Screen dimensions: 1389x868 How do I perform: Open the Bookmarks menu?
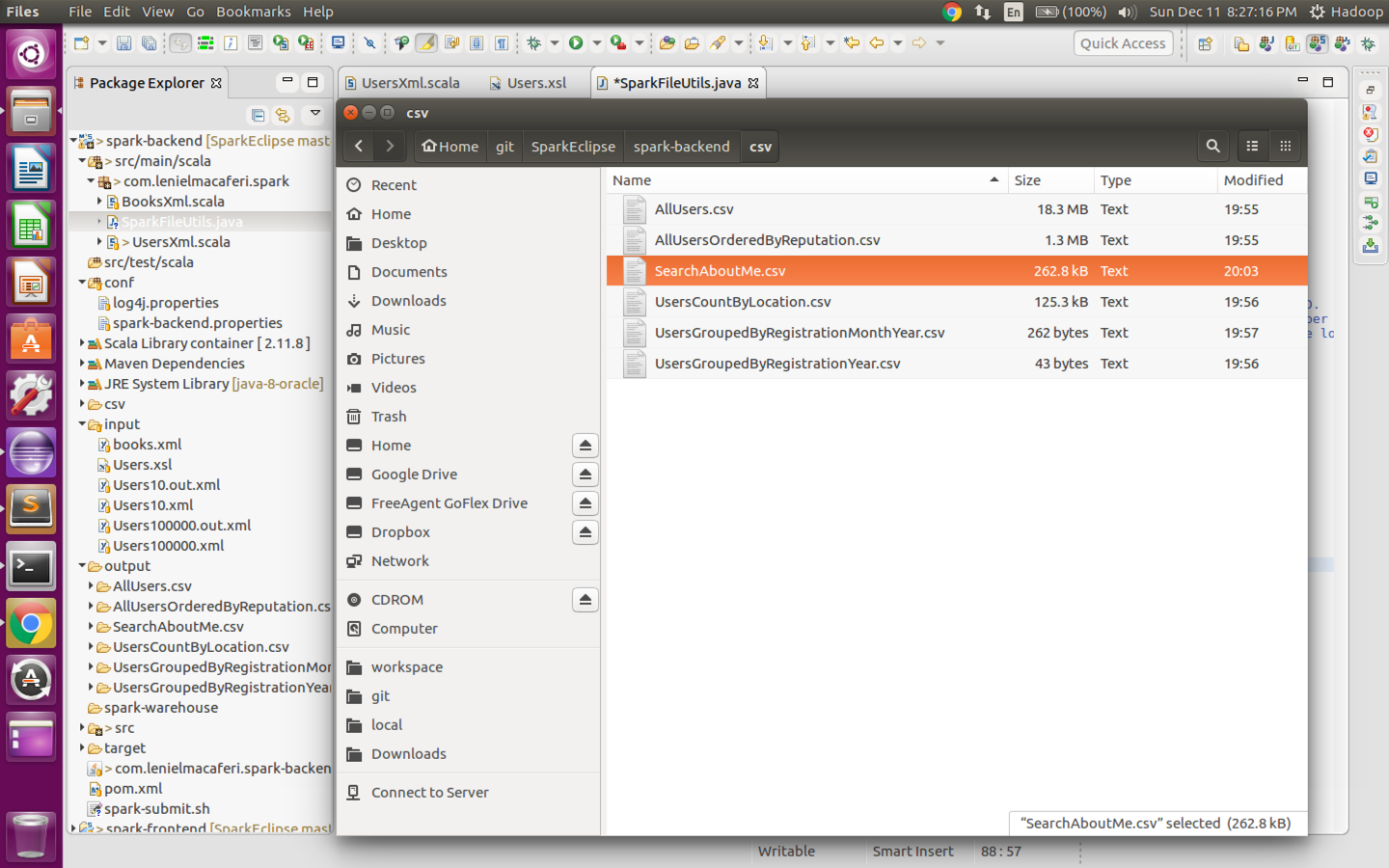pyautogui.click(x=253, y=12)
